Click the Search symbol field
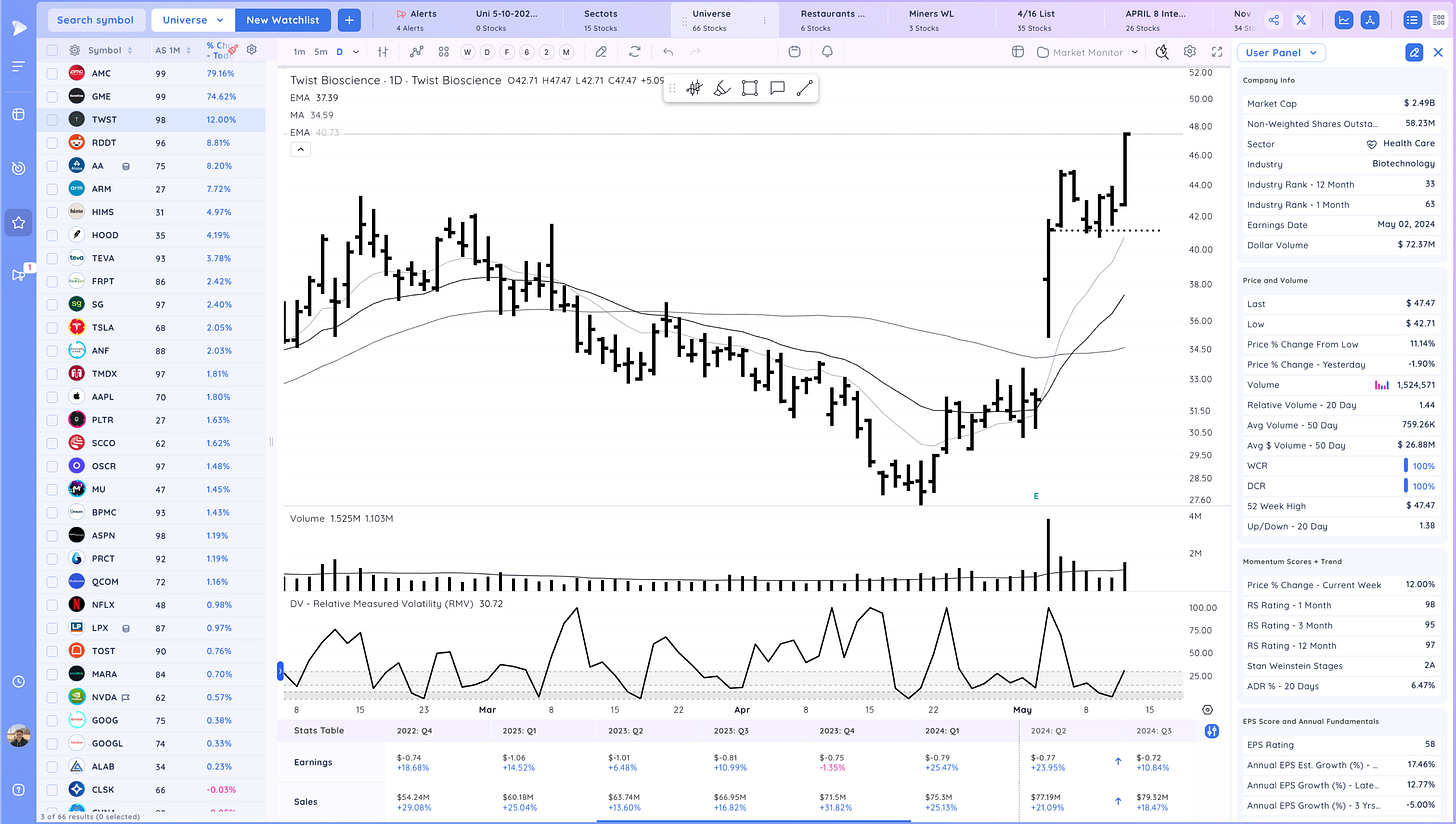This screenshot has width=1456, height=824. click(x=95, y=19)
